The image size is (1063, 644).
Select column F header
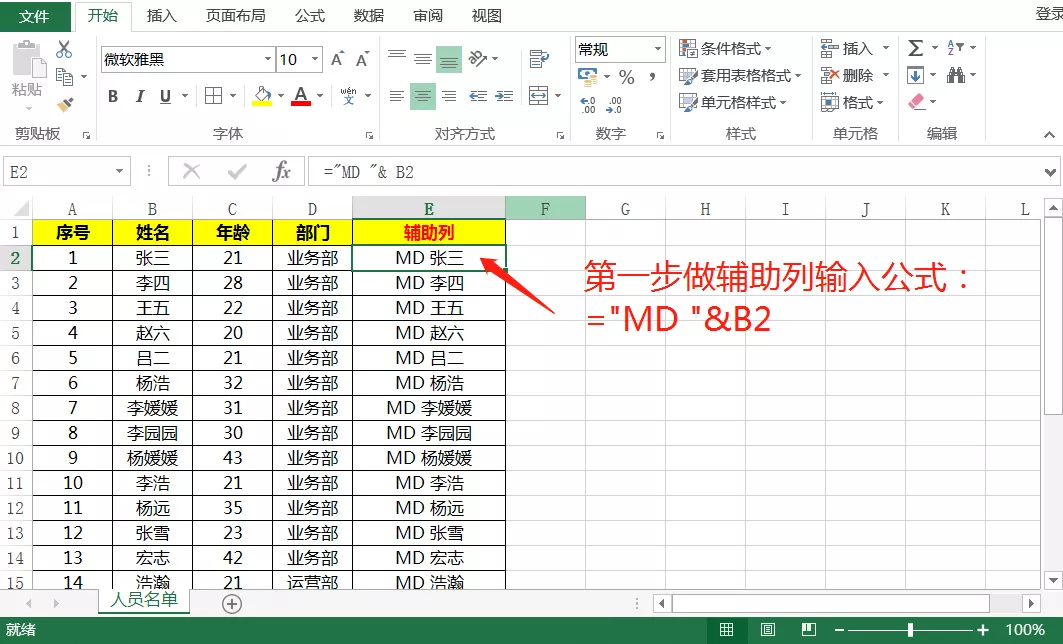pyautogui.click(x=545, y=209)
